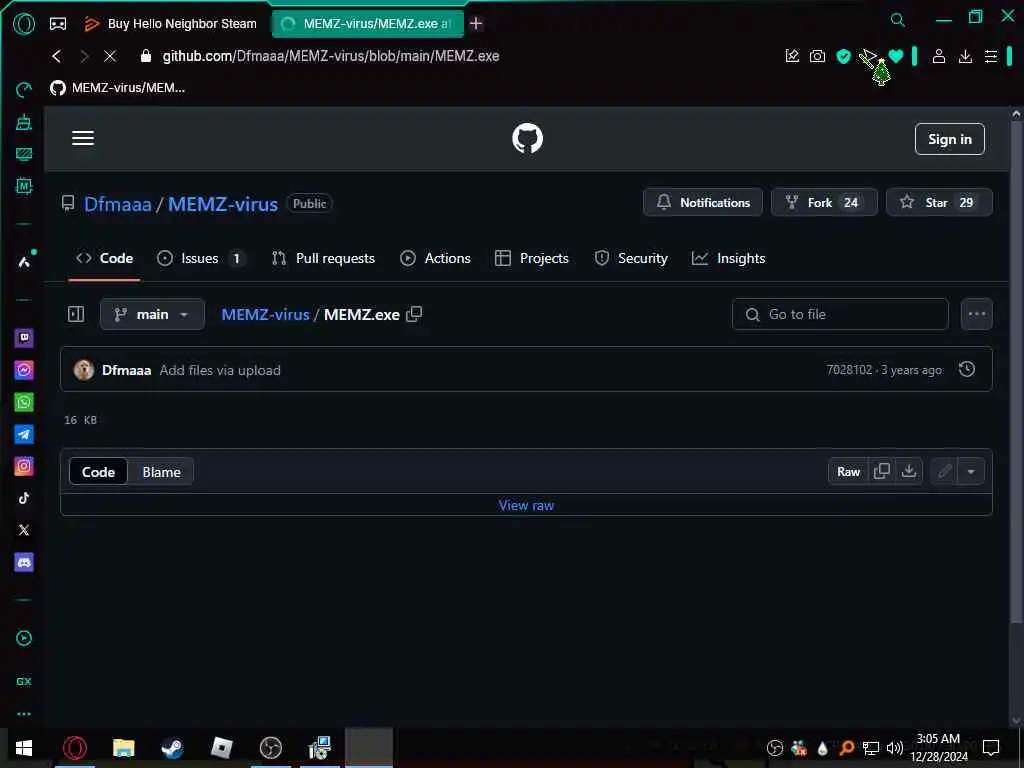Click the View raw link

click(526, 505)
